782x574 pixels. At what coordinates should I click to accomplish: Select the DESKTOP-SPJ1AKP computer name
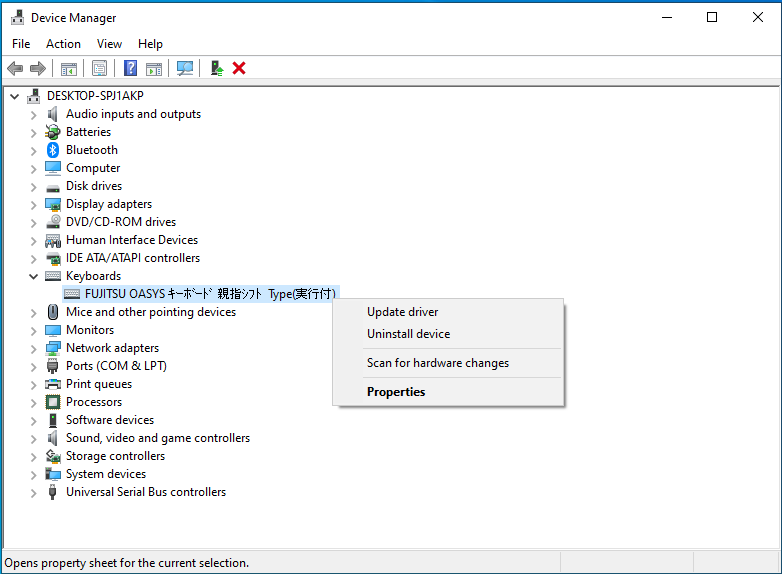95,95
